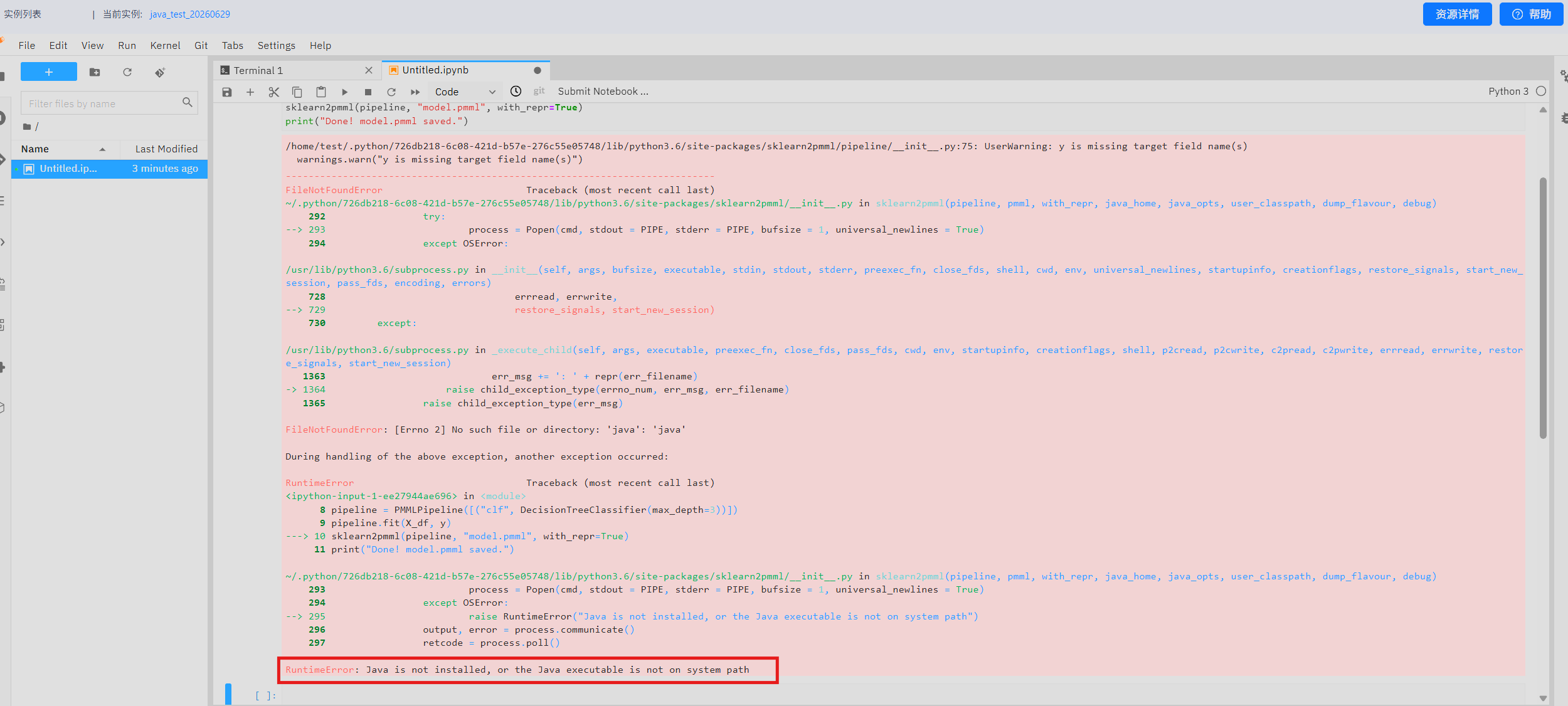Click the Submit Notebook button

[x=603, y=92]
